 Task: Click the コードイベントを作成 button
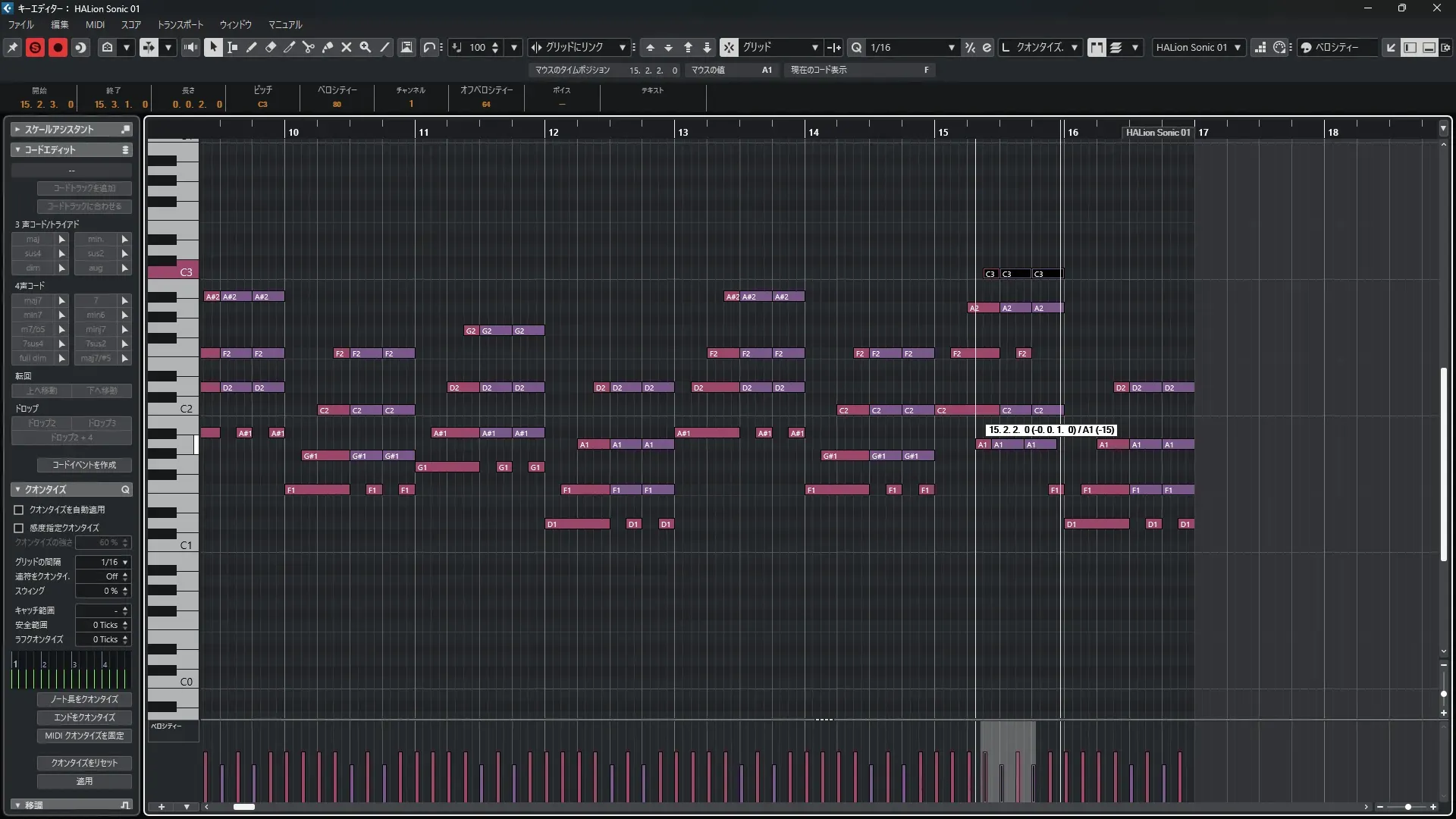pyautogui.click(x=84, y=465)
